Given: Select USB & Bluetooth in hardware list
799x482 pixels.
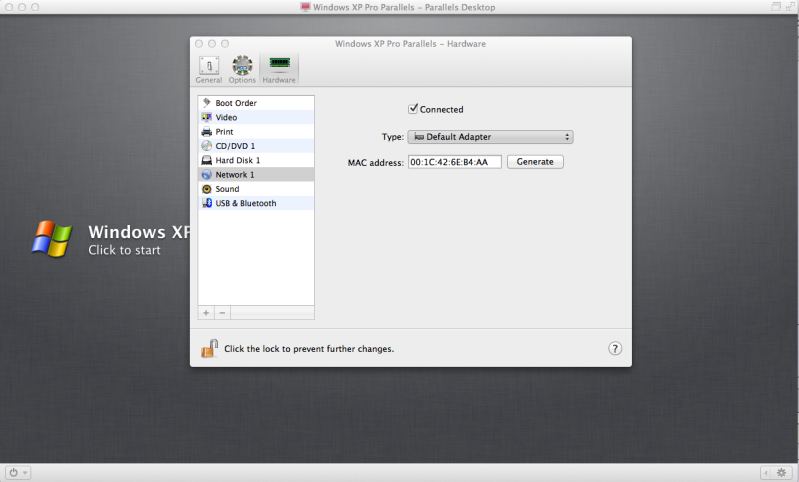Looking at the screenshot, I should pyautogui.click(x=256, y=203).
